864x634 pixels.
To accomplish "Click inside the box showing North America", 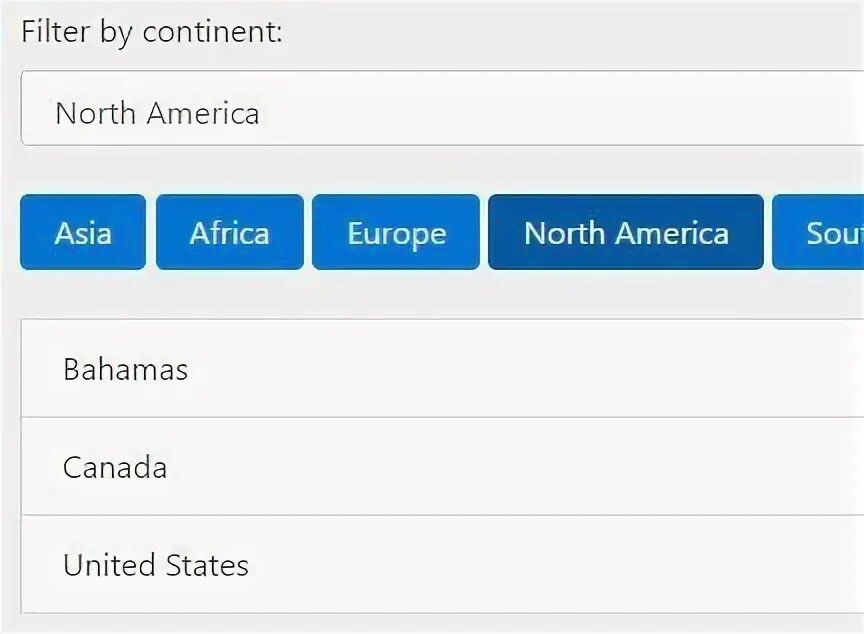I will (x=442, y=108).
